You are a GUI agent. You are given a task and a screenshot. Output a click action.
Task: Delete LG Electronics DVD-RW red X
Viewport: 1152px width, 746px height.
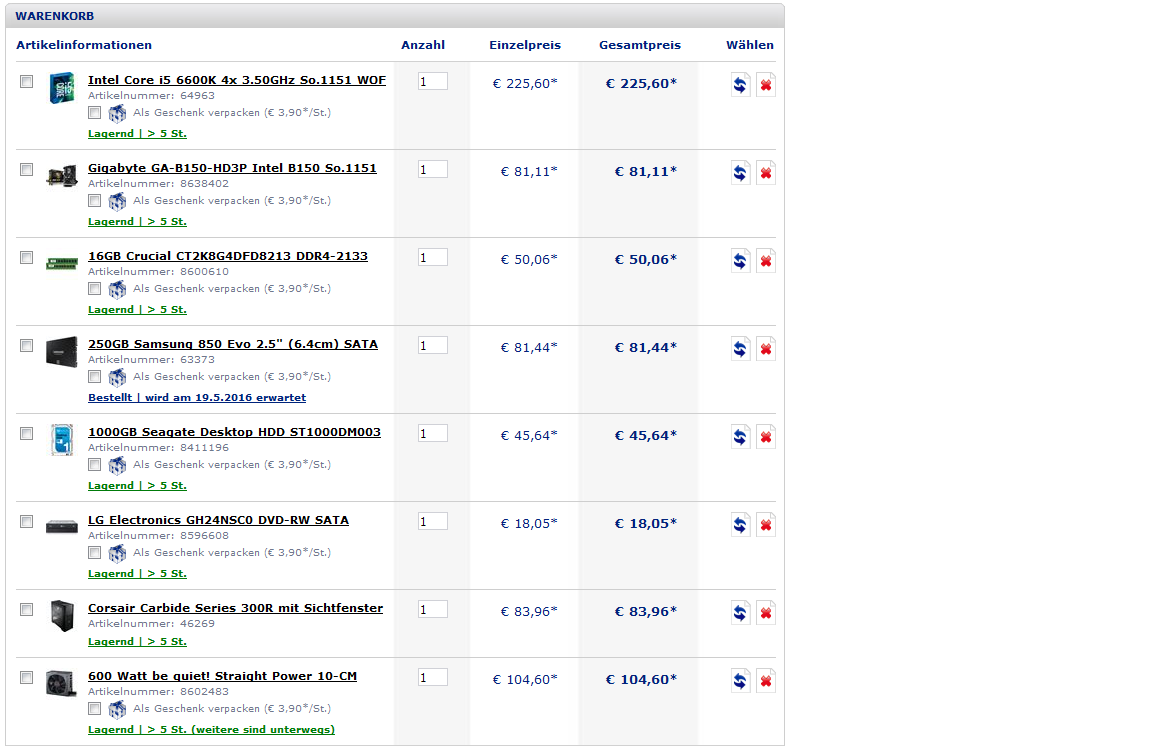click(x=766, y=525)
